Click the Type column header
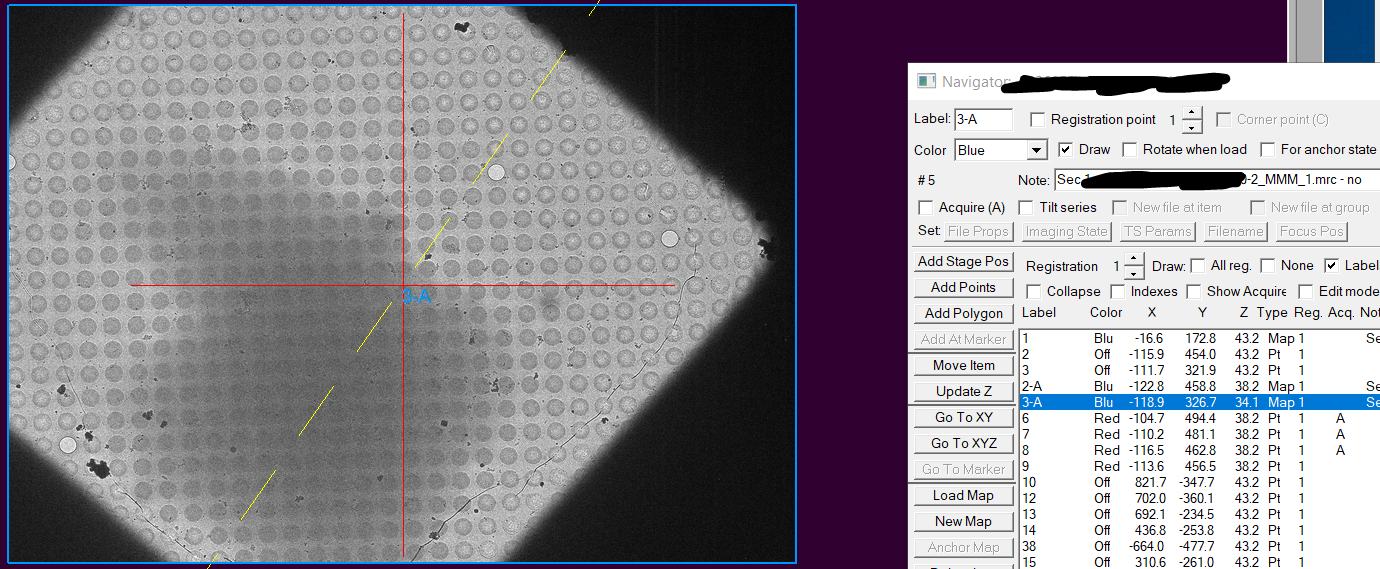This screenshot has width=1380, height=569. pyautogui.click(x=1272, y=313)
